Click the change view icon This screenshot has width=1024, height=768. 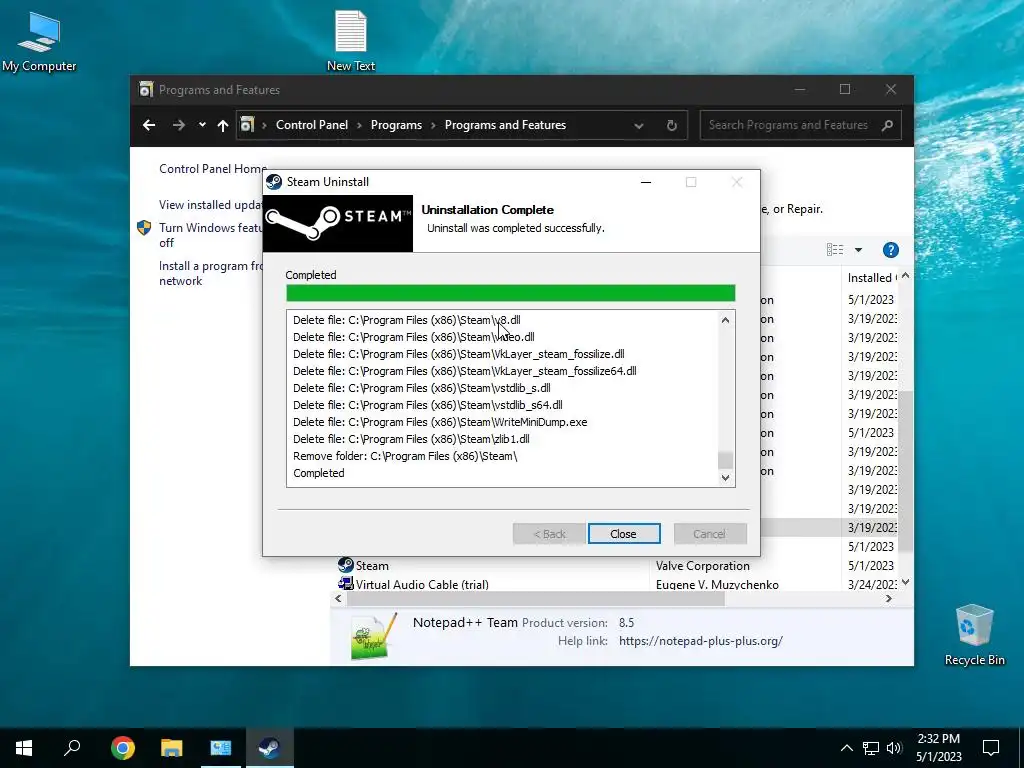click(835, 249)
